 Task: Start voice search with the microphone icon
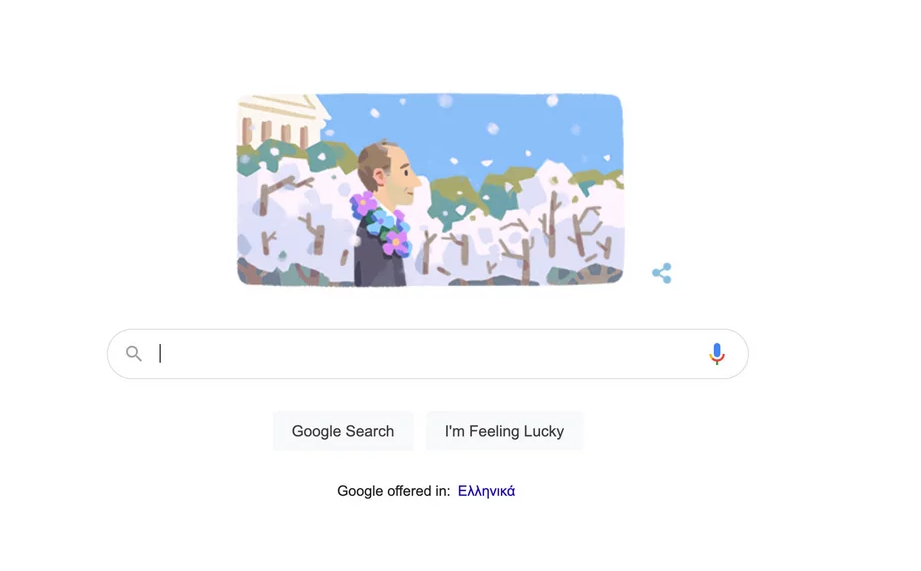pyautogui.click(x=717, y=354)
